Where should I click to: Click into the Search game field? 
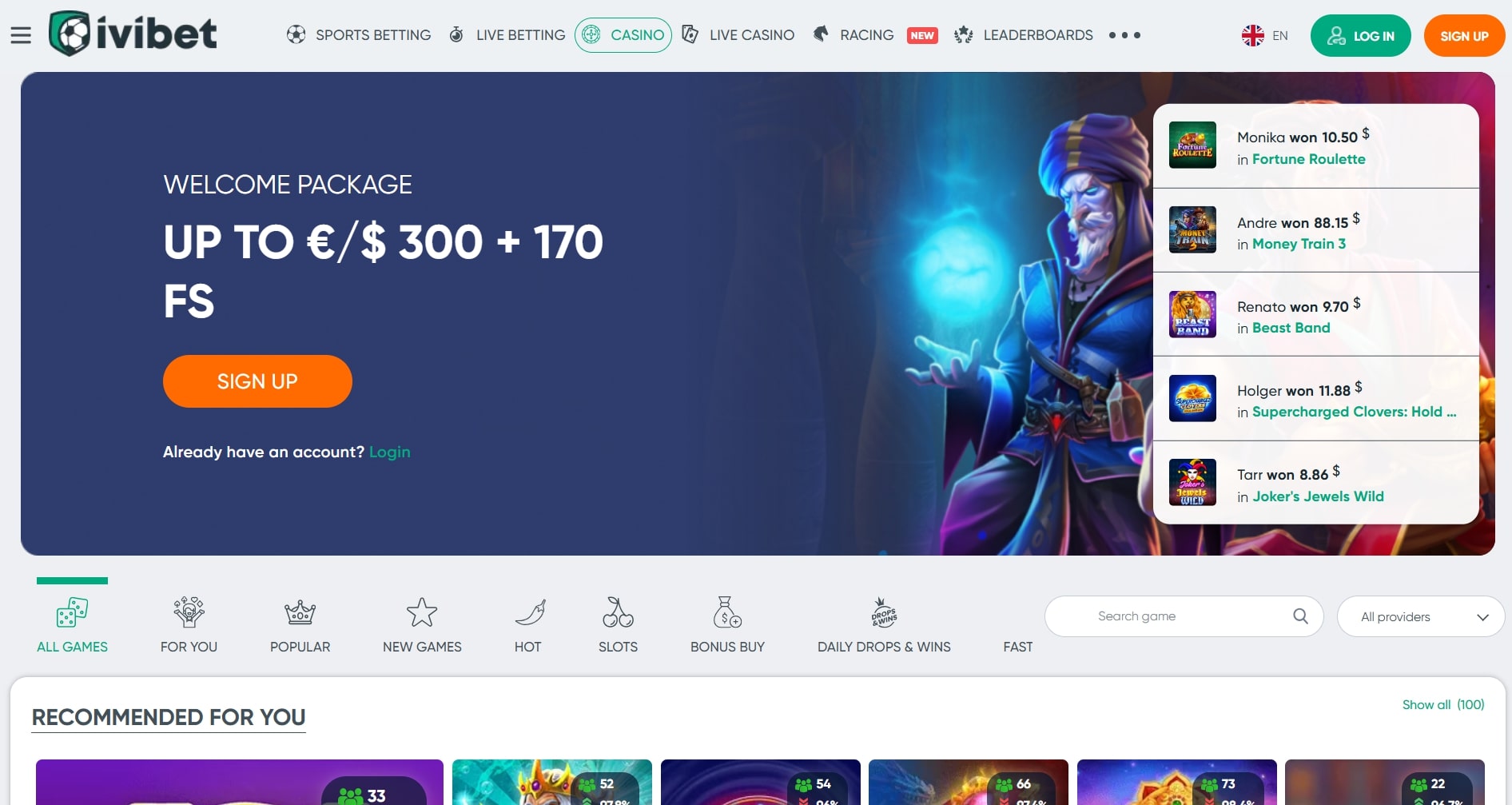tap(1184, 616)
